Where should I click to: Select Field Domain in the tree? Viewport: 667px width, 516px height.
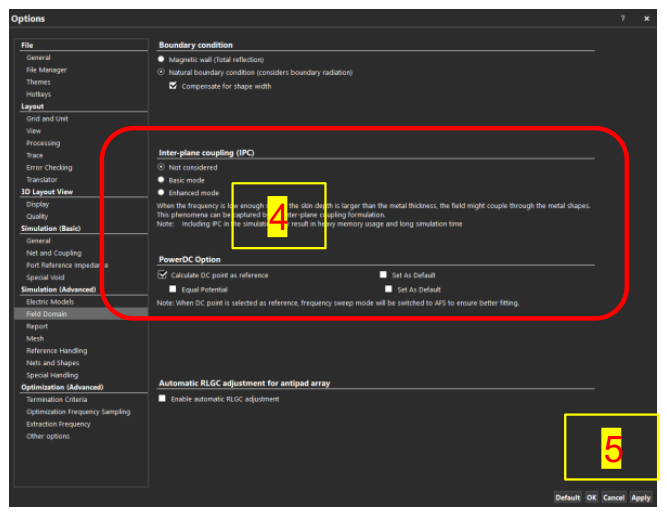tap(46, 314)
